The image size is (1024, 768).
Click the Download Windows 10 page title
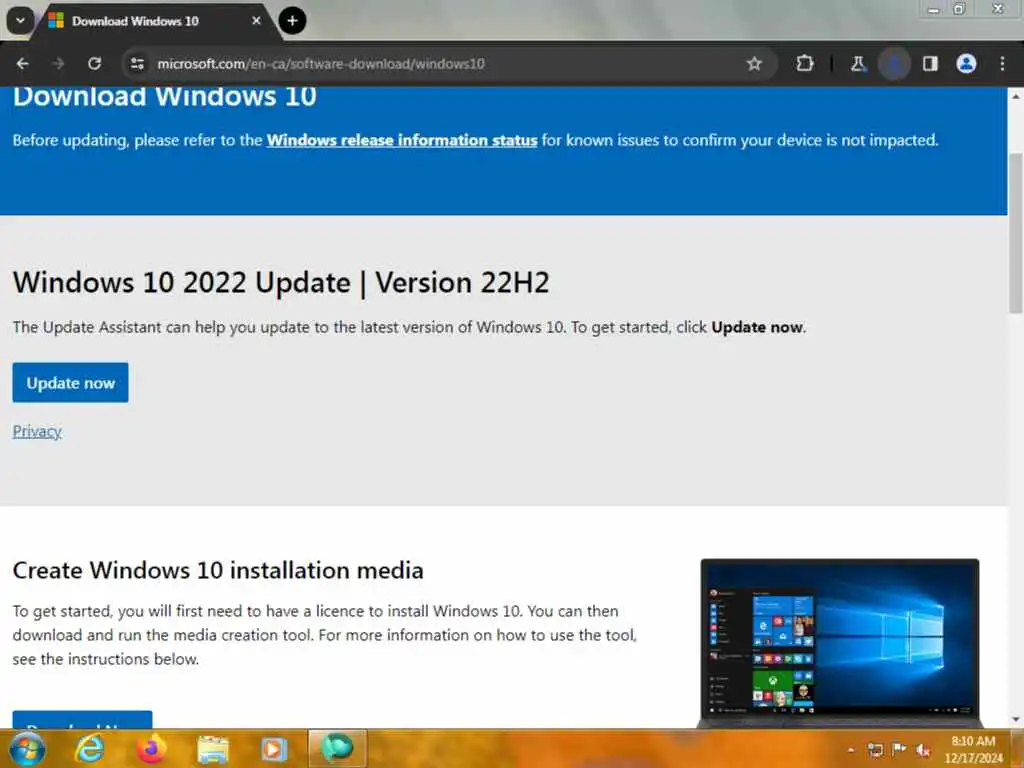point(165,97)
